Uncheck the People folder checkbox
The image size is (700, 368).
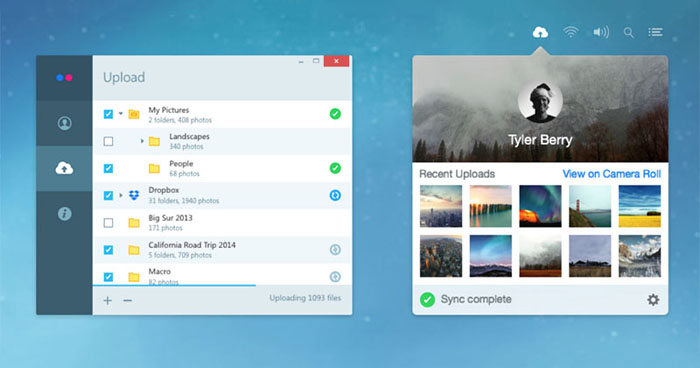click(x=108, y=168)
